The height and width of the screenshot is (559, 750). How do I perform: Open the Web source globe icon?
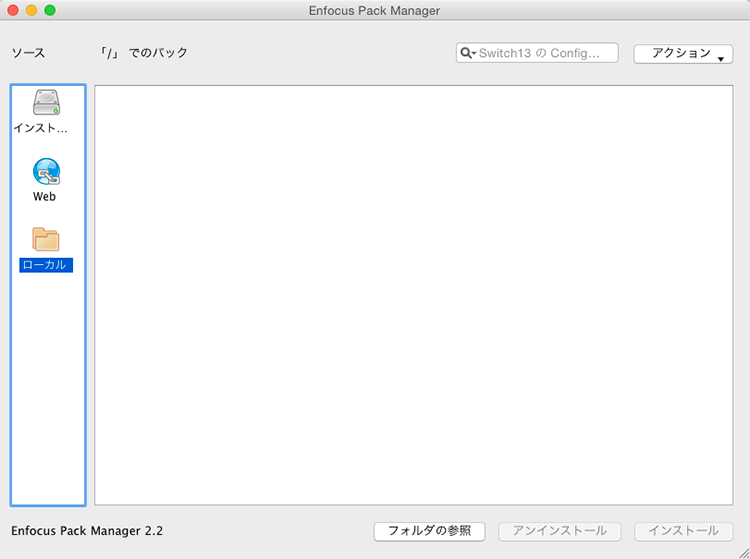(46, 171)
